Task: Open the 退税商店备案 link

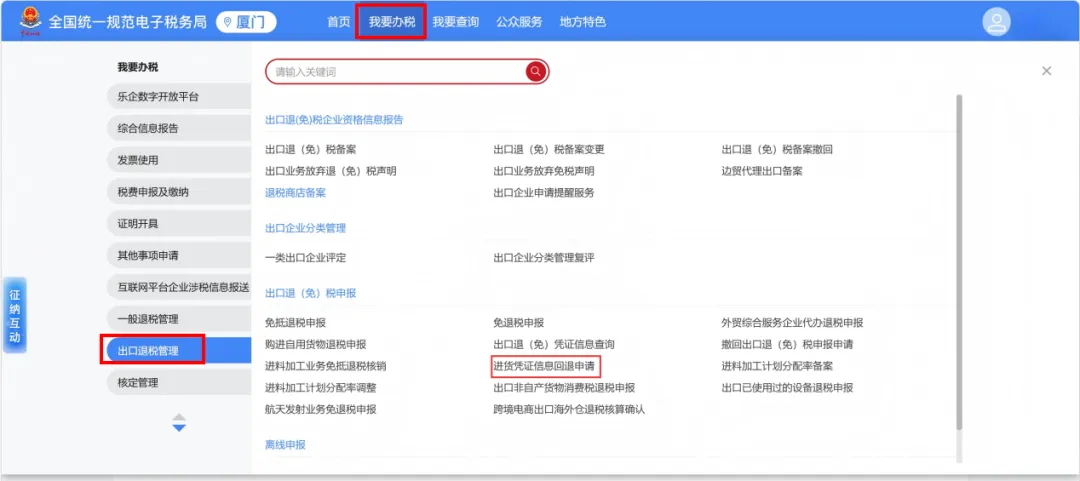Action: [295, 193]
